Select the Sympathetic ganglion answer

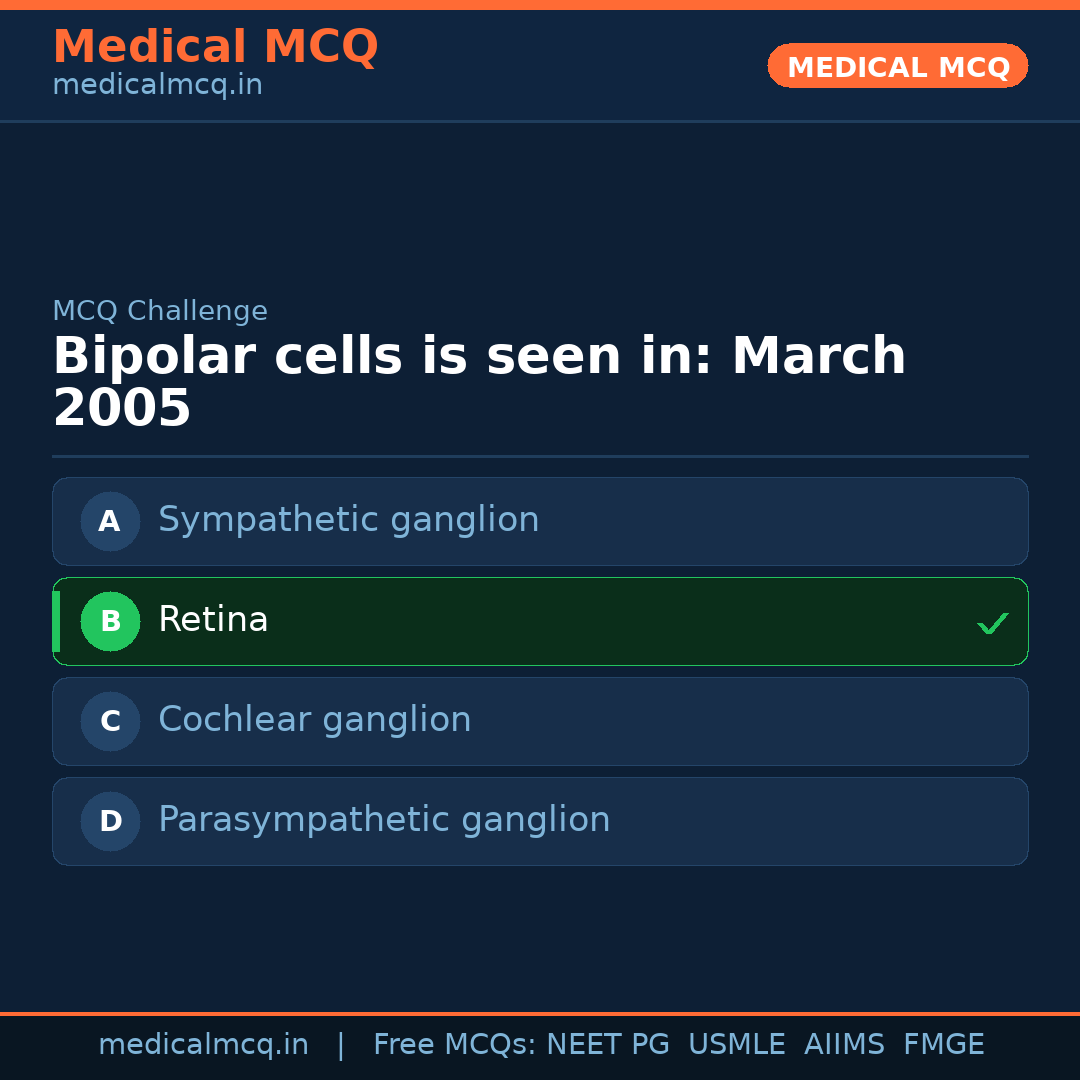[x=348, y=520]
